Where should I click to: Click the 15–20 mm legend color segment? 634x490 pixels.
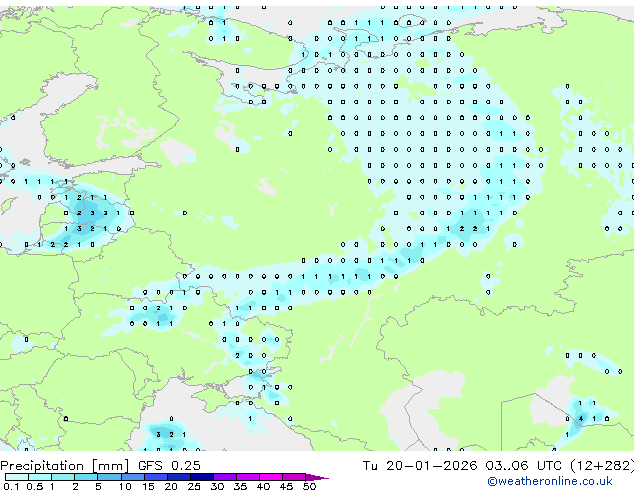point(155,477)
